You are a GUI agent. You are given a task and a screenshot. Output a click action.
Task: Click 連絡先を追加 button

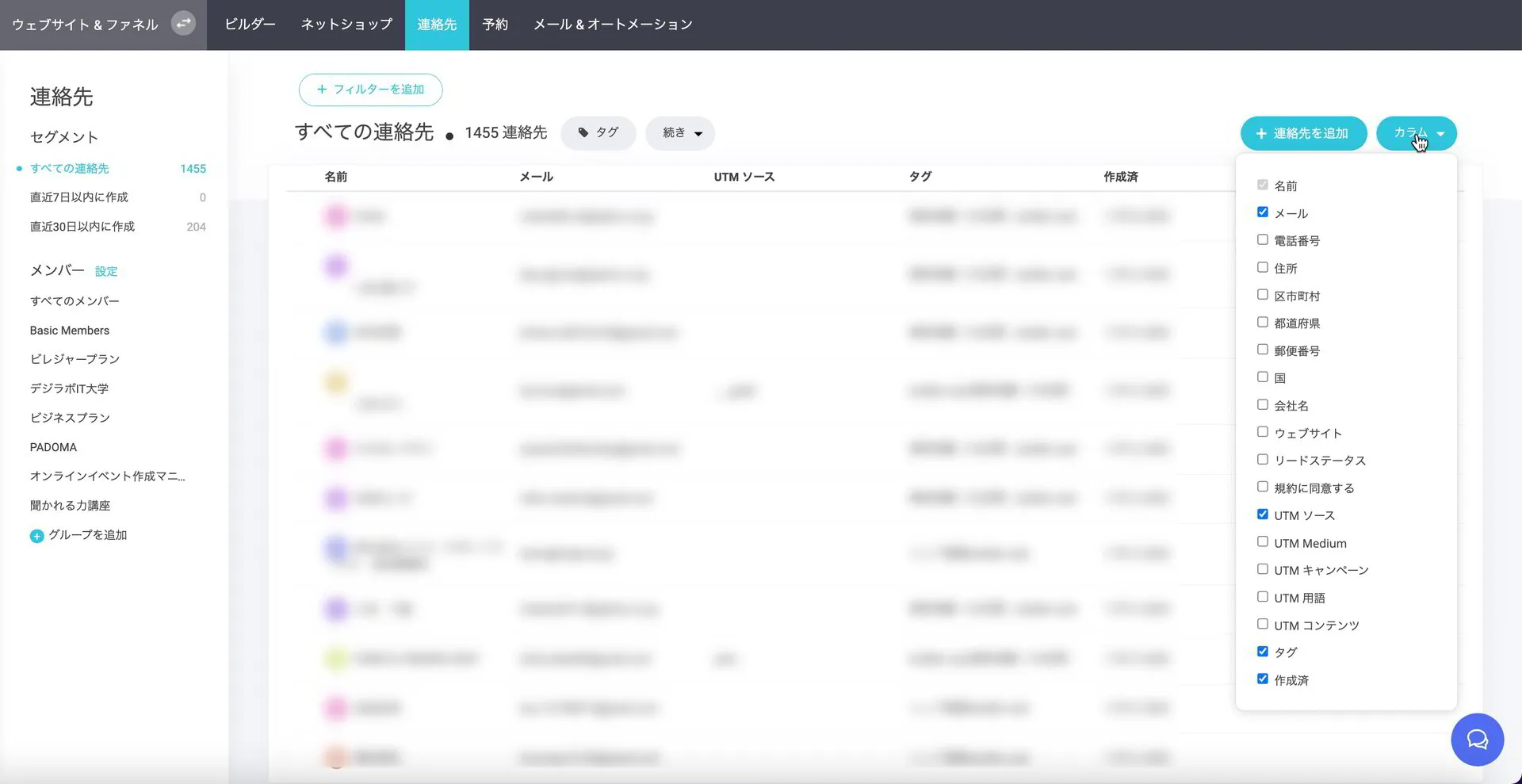click(x=1303, y=133)
